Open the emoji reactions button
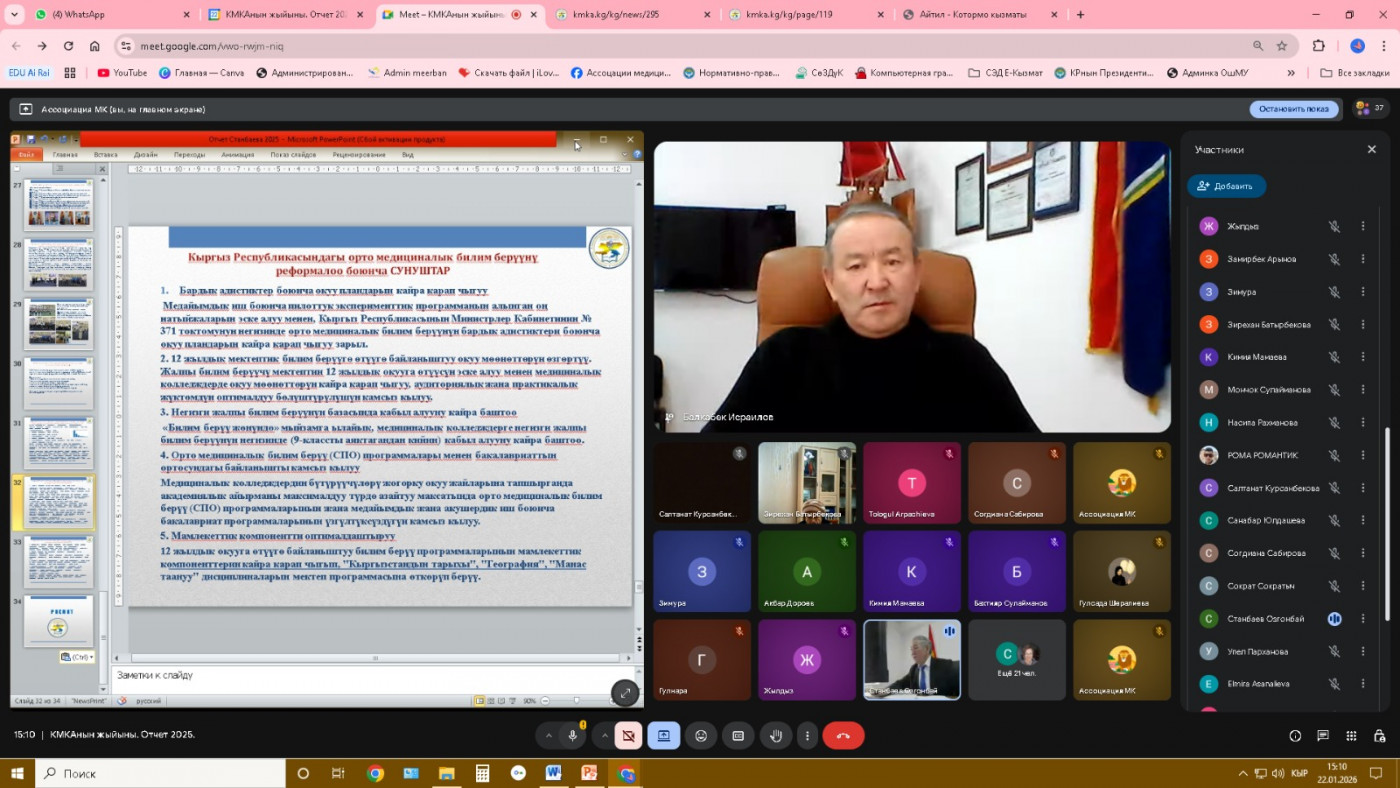This screenshot has width=1400, height=788. coord(701,736)
